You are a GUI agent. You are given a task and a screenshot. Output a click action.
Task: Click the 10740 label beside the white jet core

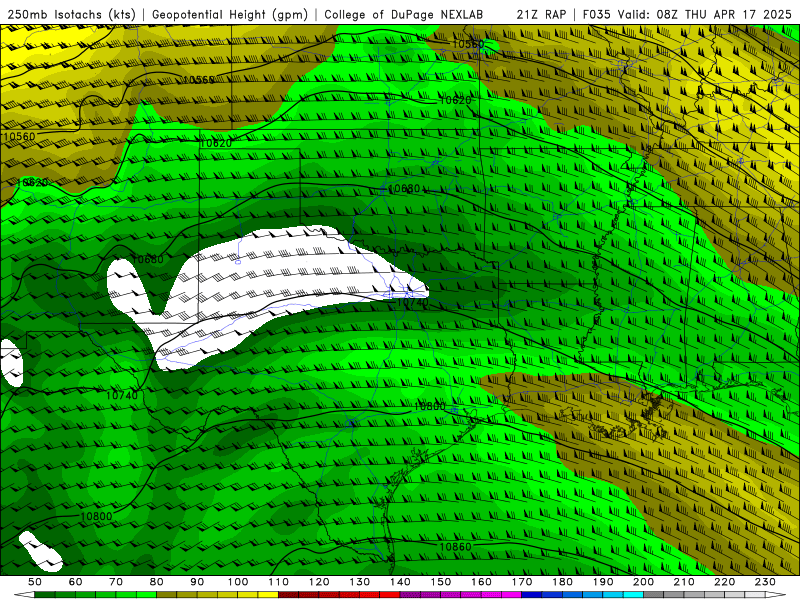pos(412,302)
